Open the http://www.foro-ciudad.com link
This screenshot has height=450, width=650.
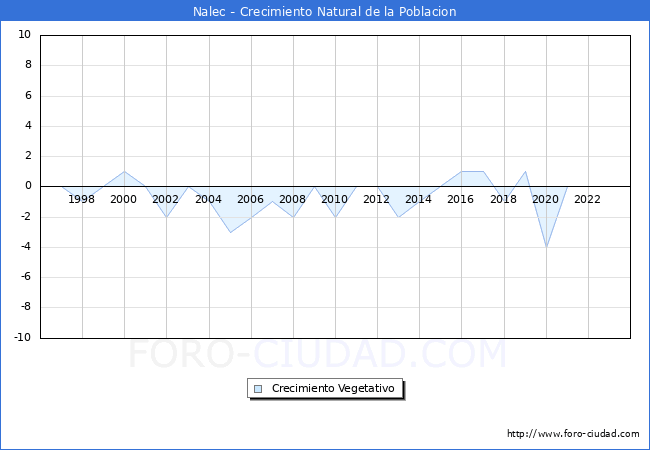point(573,433)
